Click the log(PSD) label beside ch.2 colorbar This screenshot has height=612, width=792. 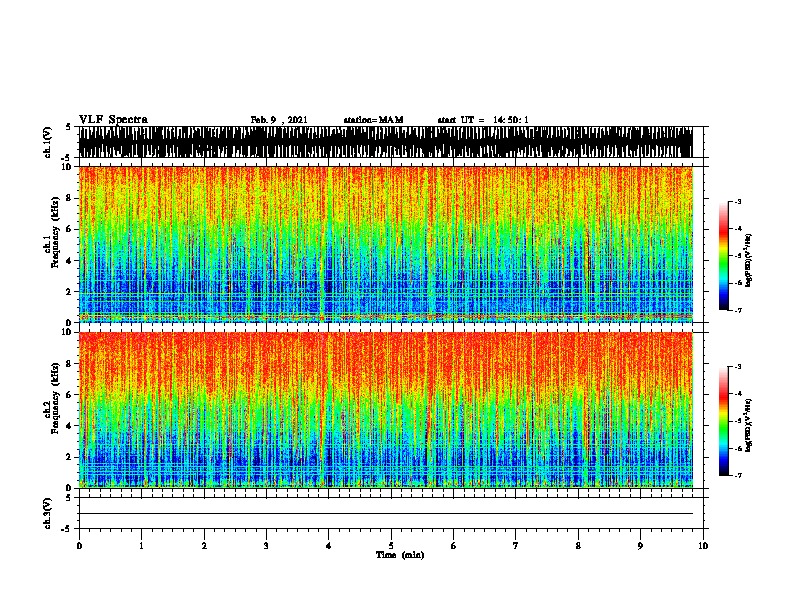coord(748,426)
